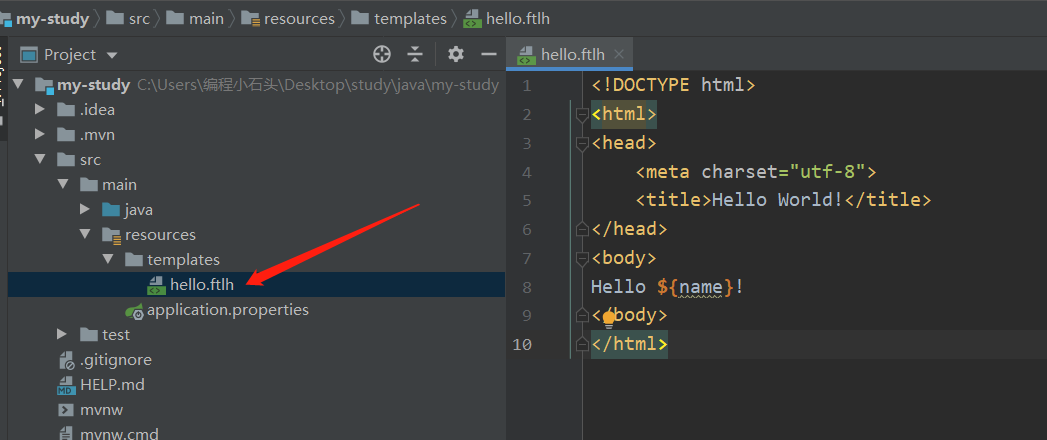Click the shell script icon beside mvnw
Viewport: 1047px width, 440px height.
coord(66,410)
